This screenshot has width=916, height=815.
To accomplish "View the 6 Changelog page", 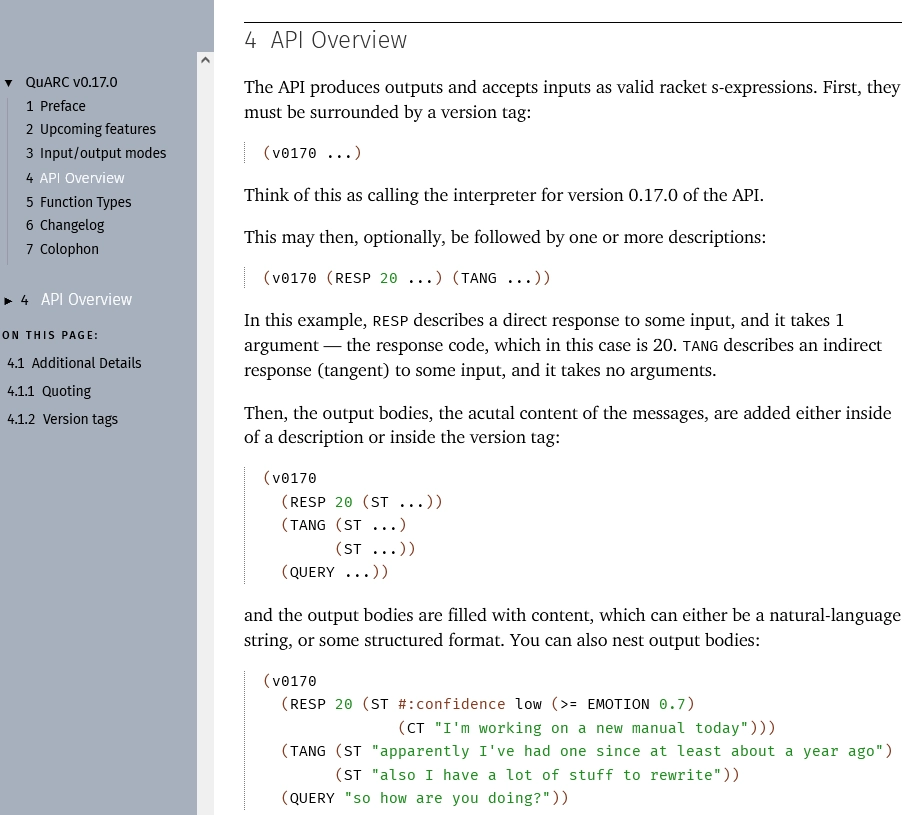I will click(72, 225).
